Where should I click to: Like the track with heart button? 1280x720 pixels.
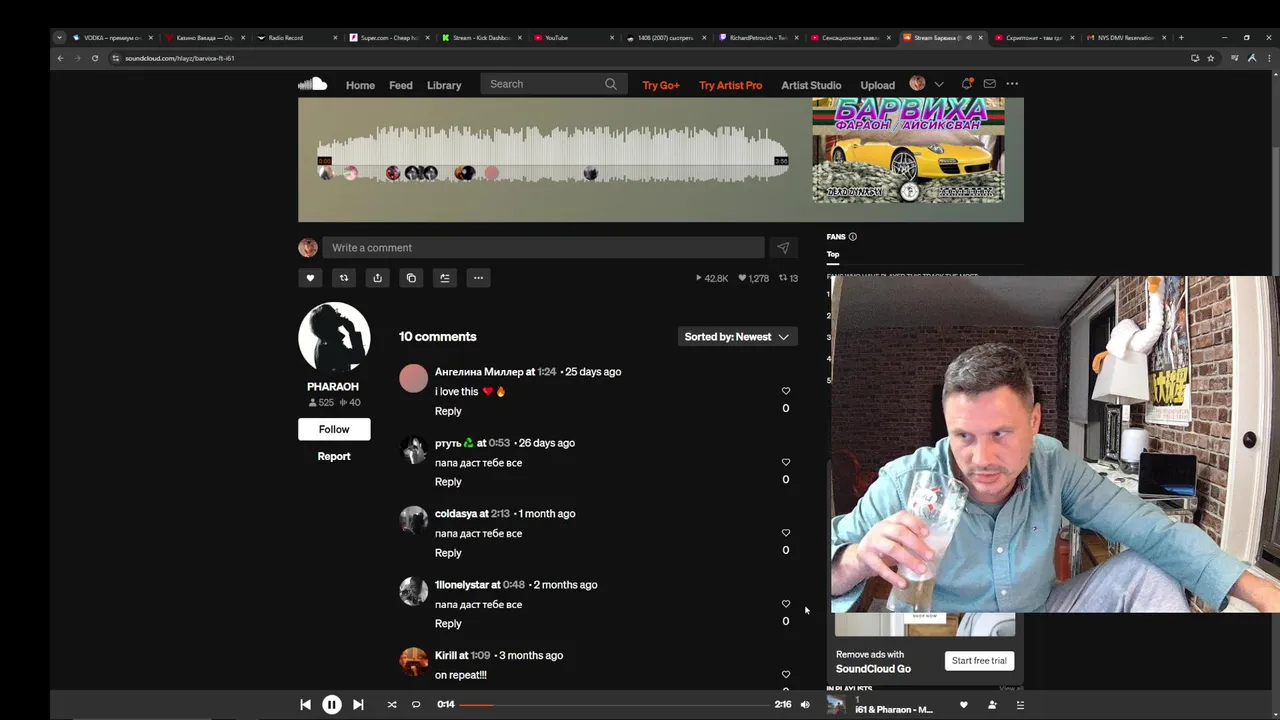[310, 278]
